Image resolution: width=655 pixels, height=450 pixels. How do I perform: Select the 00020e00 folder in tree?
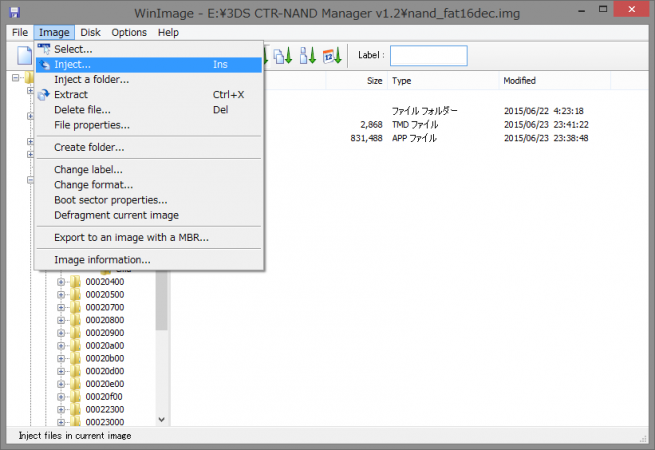point(104,383)
